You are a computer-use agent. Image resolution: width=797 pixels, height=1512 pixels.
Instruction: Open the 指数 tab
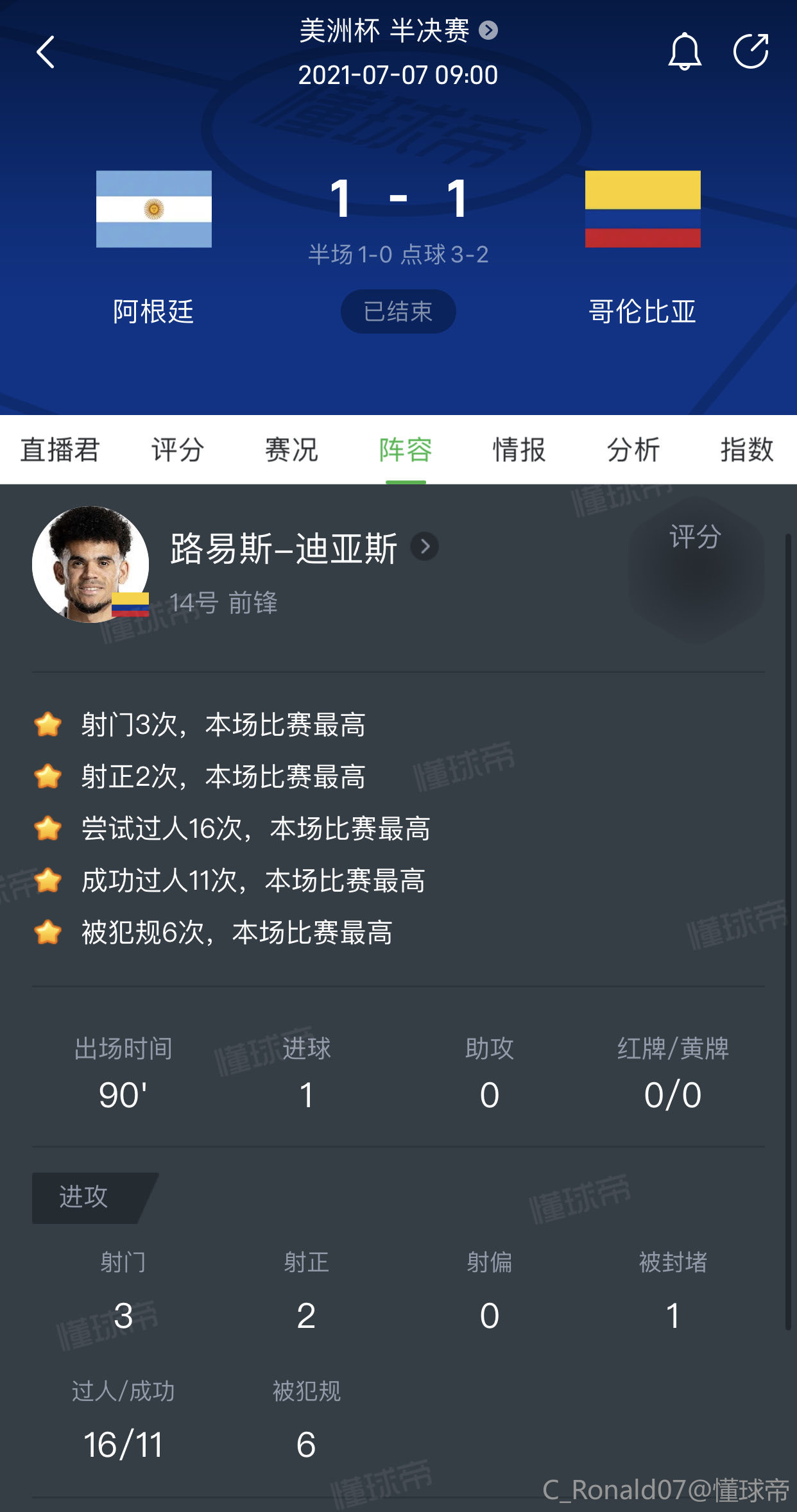746,450
